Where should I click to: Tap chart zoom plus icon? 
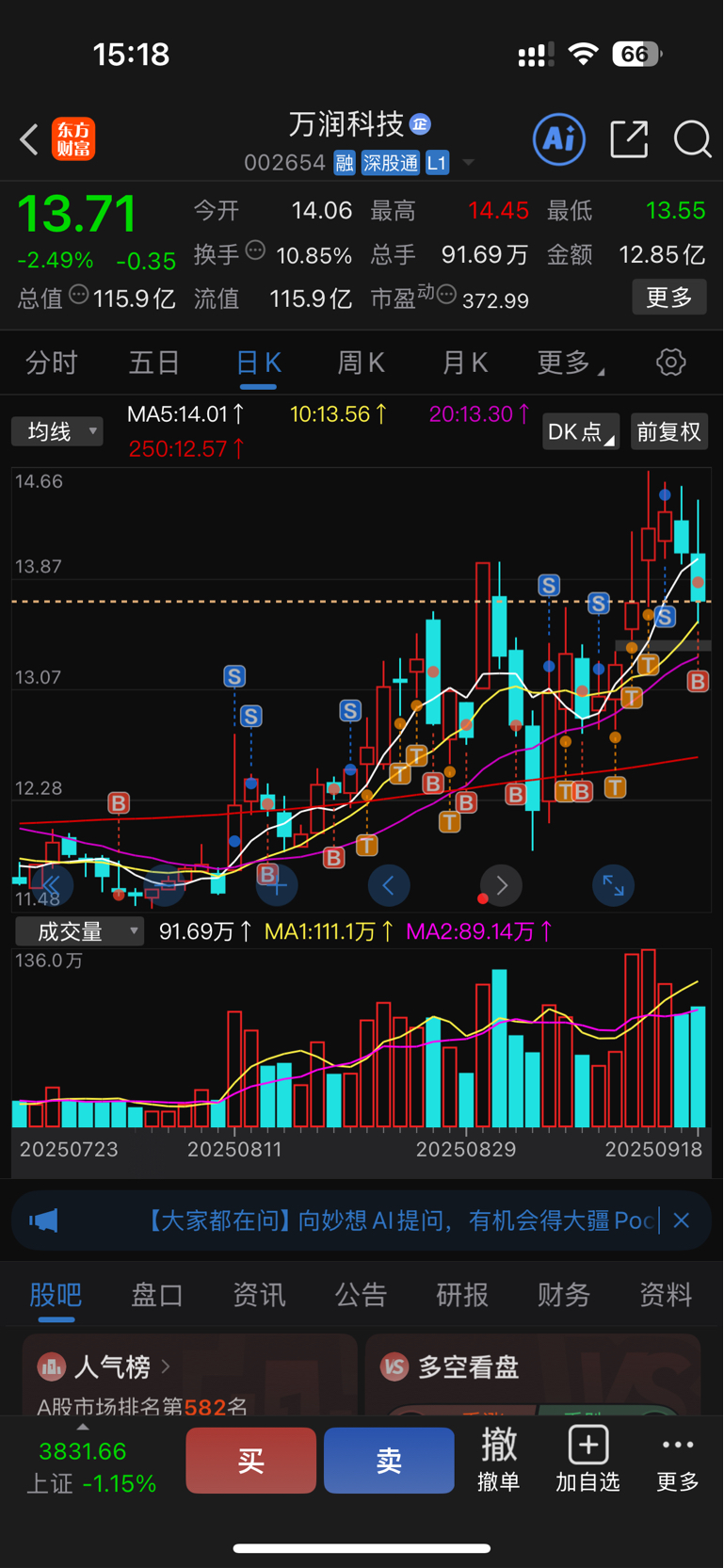[278, 885]
